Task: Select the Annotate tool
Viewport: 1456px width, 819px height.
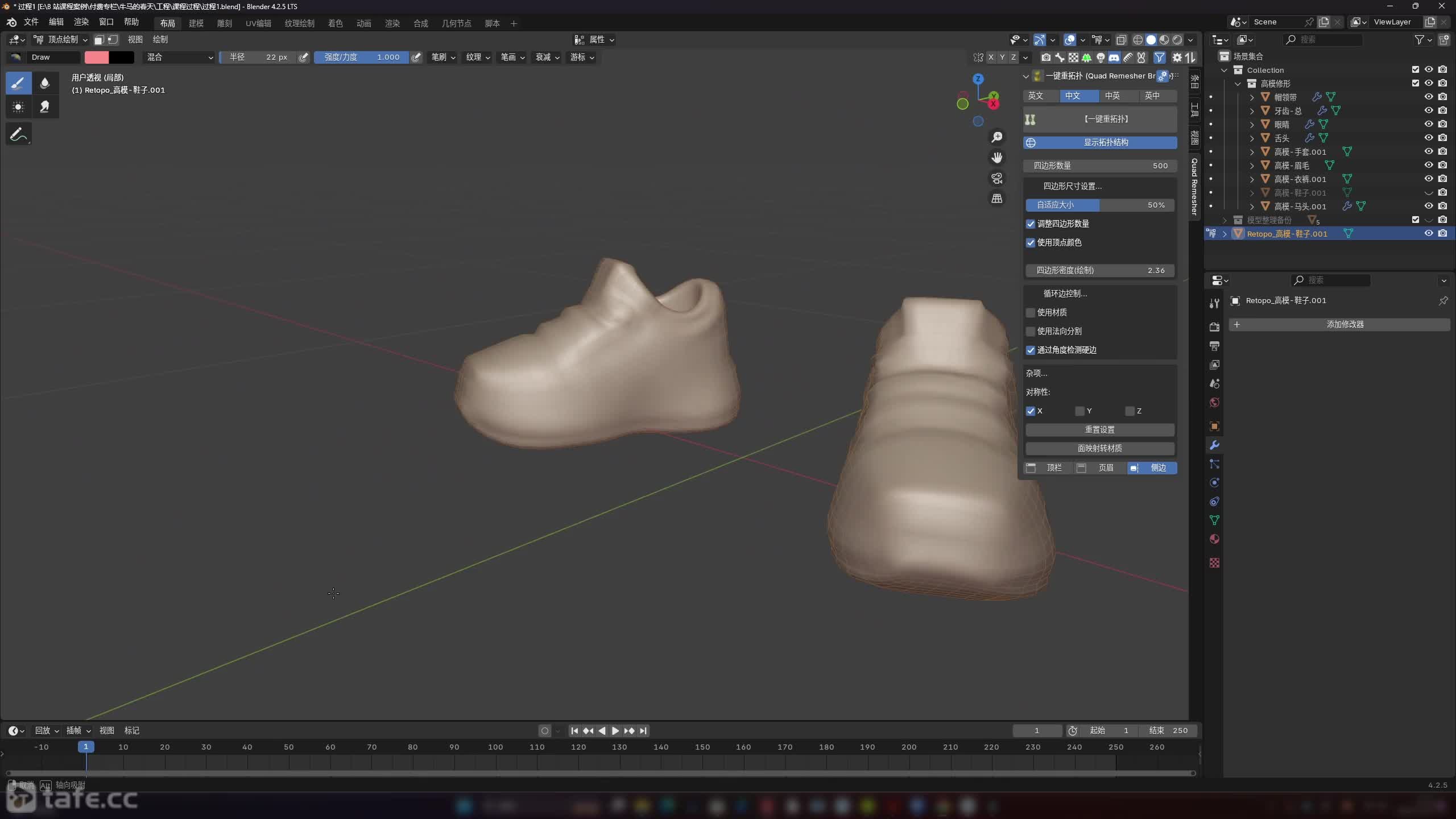Action: [x=18, y=135]
